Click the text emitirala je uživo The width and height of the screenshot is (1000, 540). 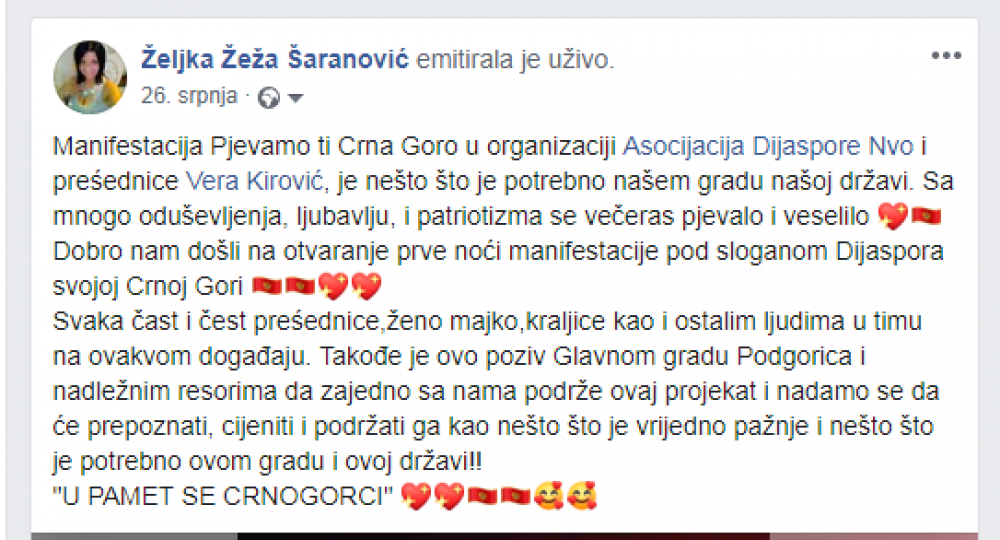coord(515,59)
